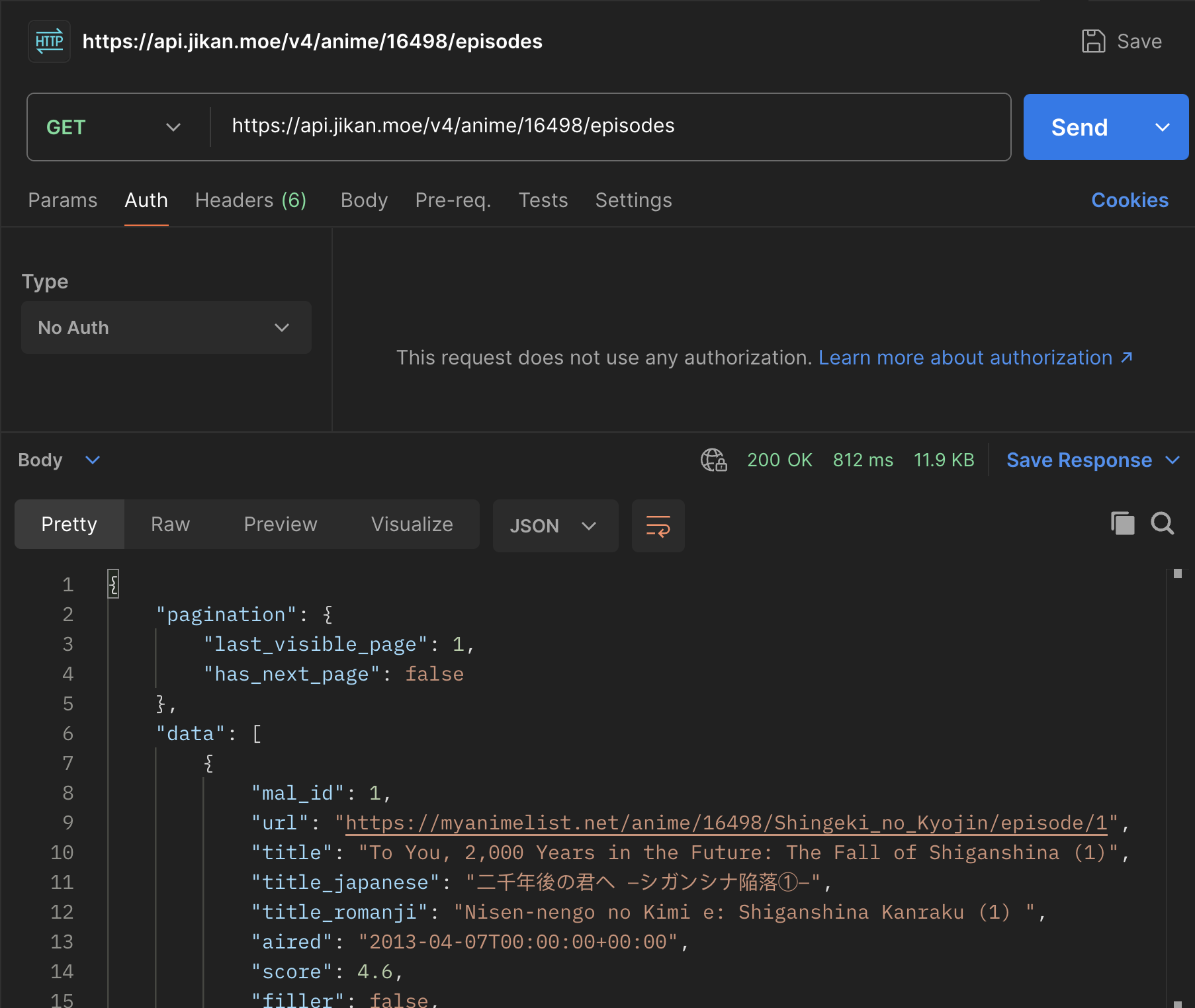
Task: Open the Headers (6) tab
Action: coord(251,200)
